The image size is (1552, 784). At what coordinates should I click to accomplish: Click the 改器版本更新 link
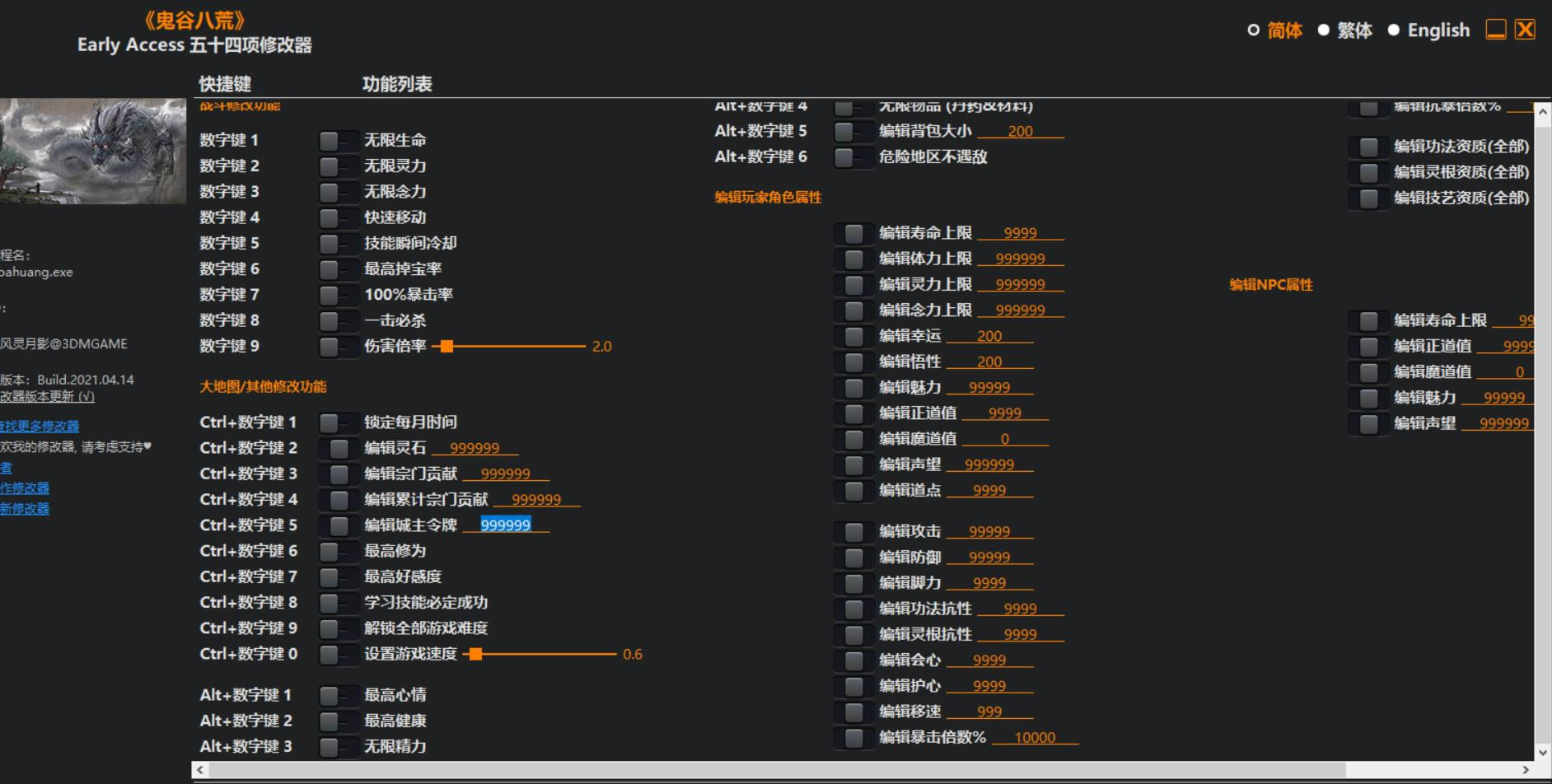(47, 396)
